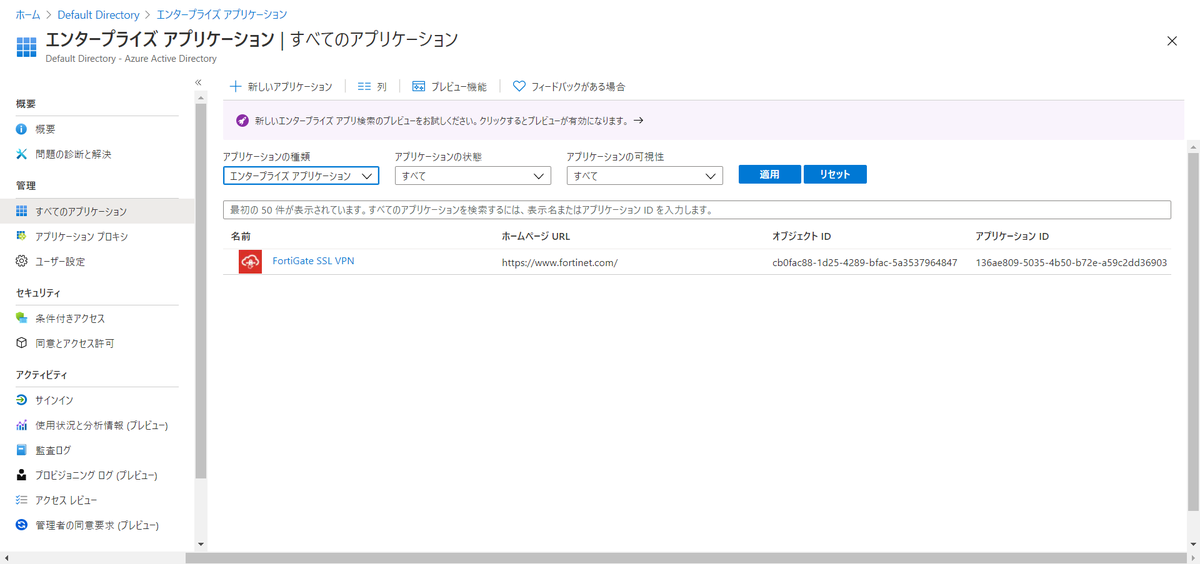Select すべてのアプリケーション menu item
The width and height of the screenshot is (1200, 564).
pos(97,211)
